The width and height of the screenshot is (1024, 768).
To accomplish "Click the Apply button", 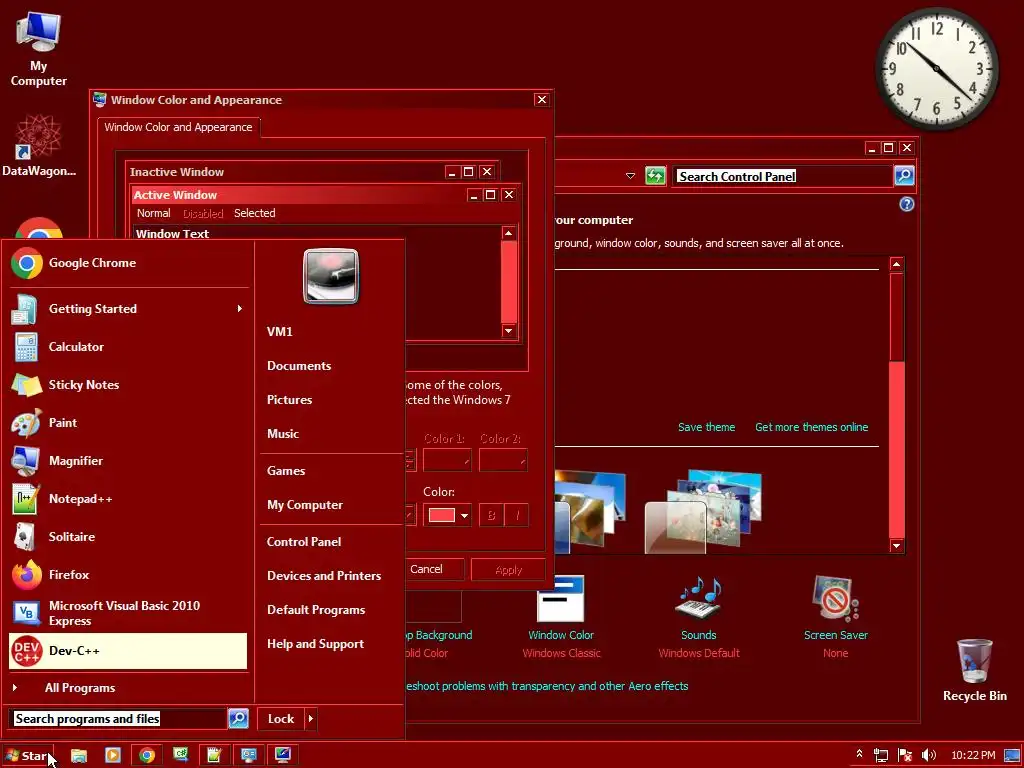I will pyautogui.click(x=508, y=569).
